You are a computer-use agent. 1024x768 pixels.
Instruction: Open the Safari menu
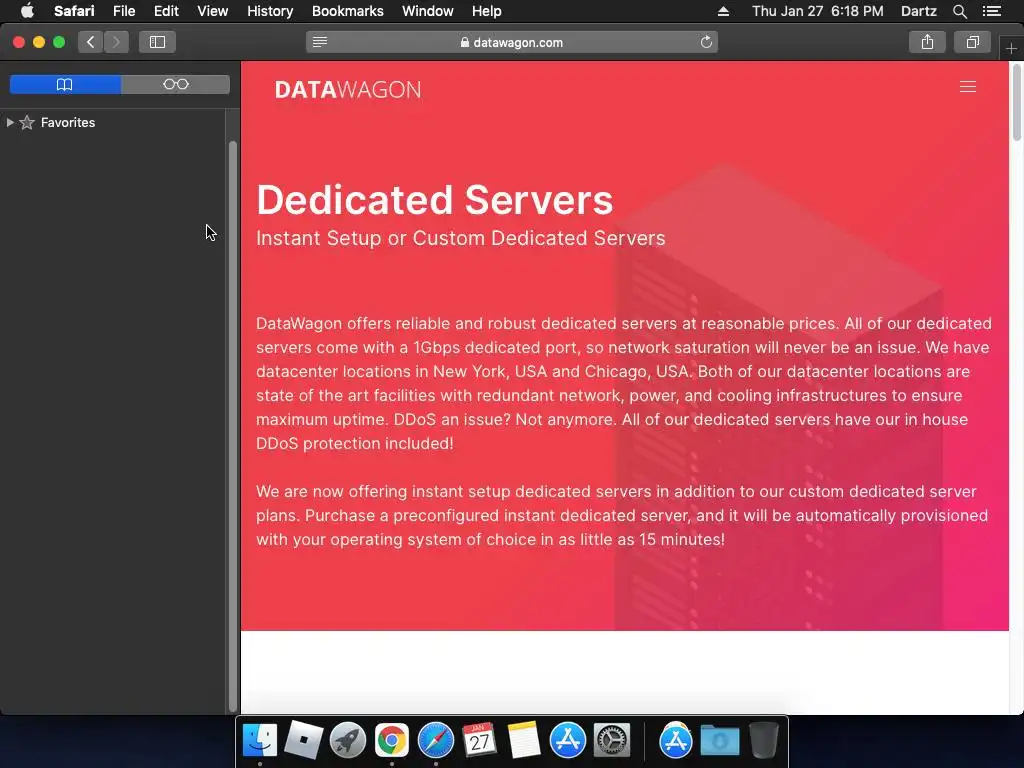click(74, 11)
